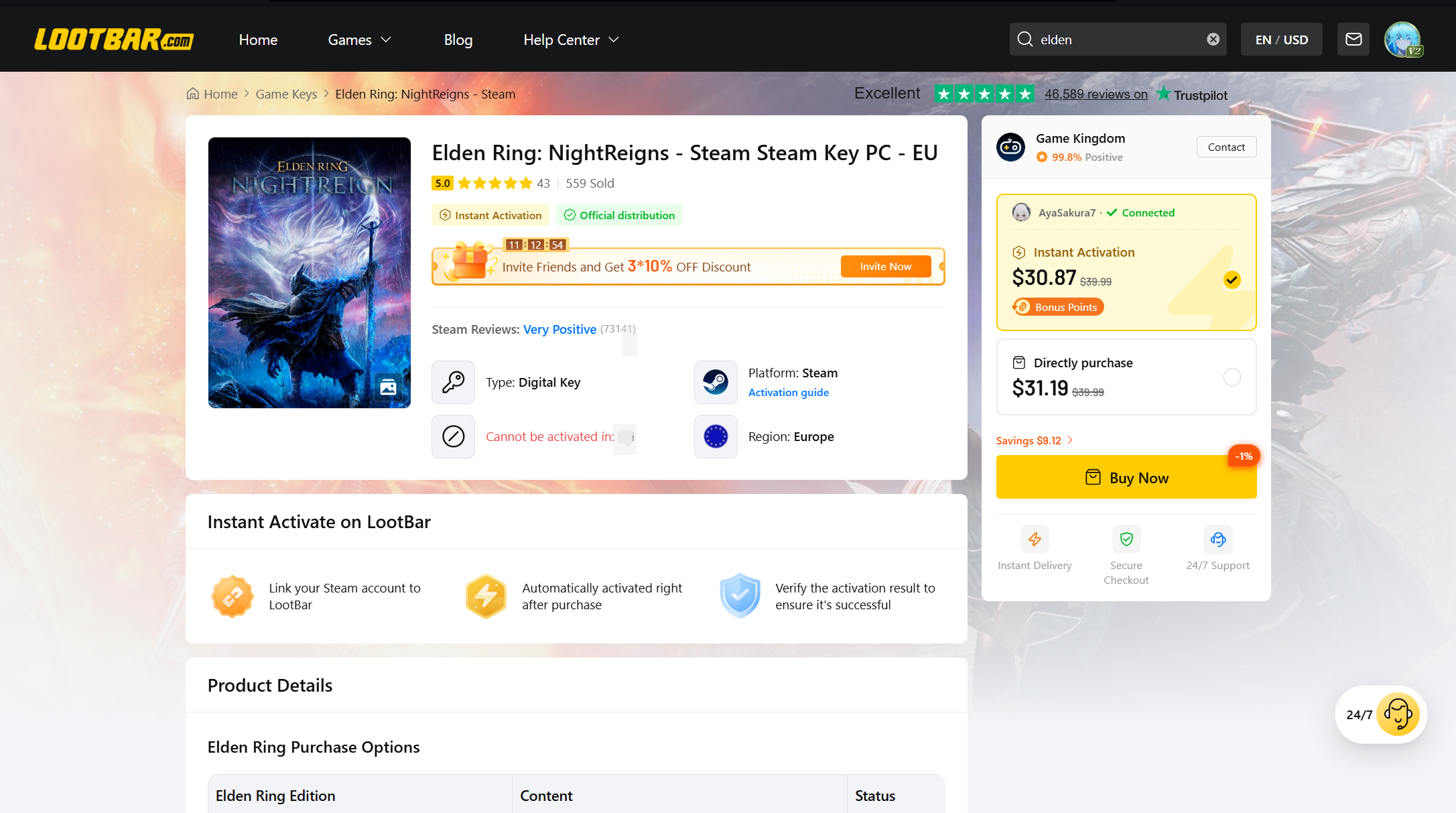This screenshot has width=1456, height=813.
Task: Click the verify activation shield icon
Action: click(x=740, y=596)
